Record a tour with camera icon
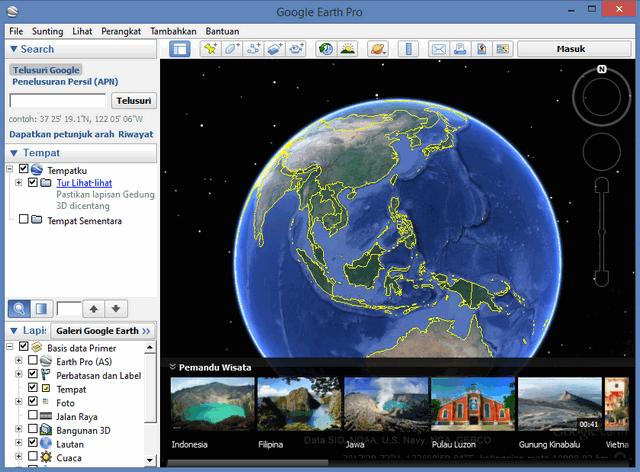The height and width of the screenshot is (472, 640). tap(296, 49)
